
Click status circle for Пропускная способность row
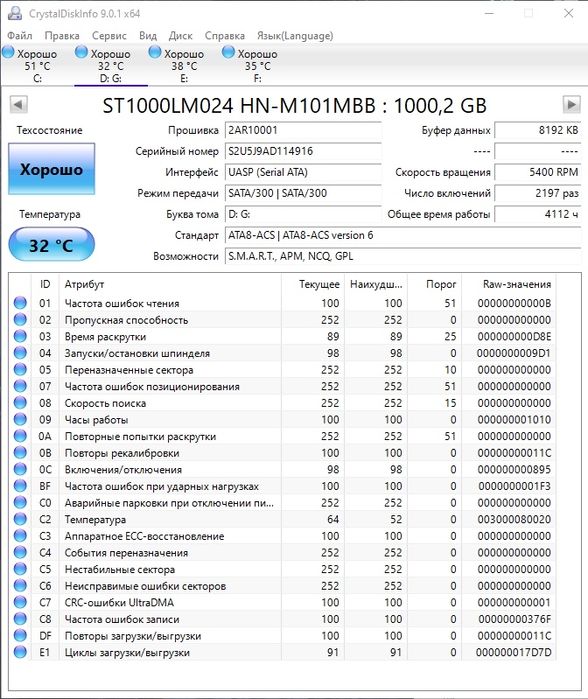[20, 320]
